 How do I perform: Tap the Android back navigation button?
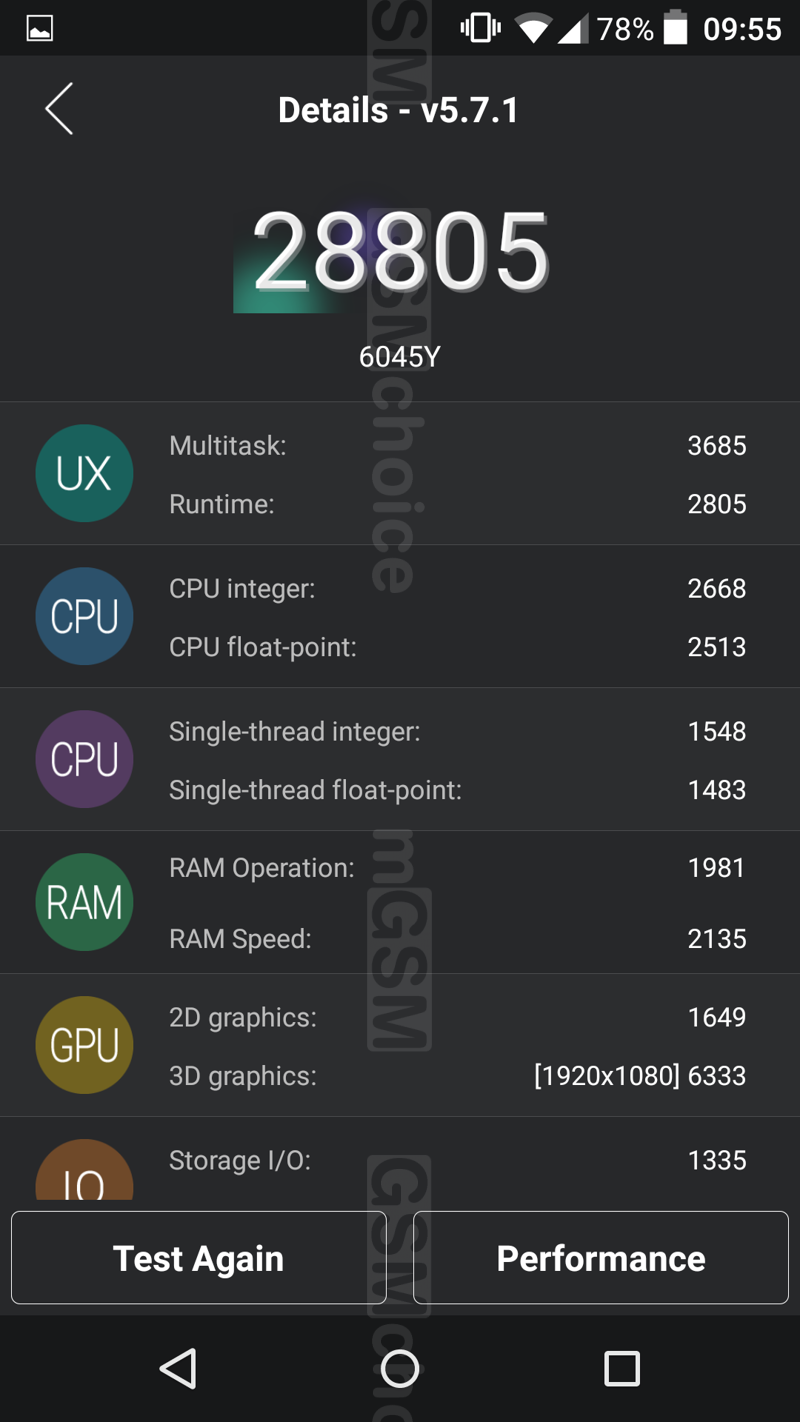click(x=178, y=1368)
